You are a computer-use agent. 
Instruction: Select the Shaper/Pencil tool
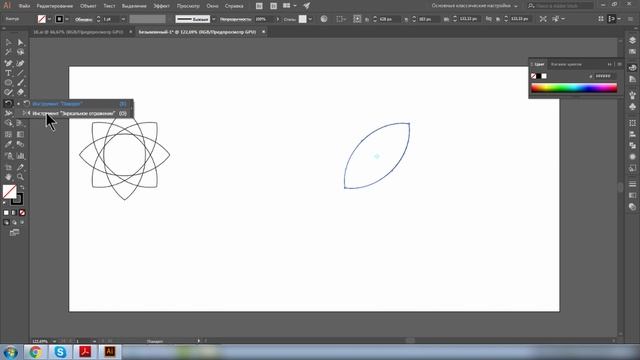(x=8, y=93)
